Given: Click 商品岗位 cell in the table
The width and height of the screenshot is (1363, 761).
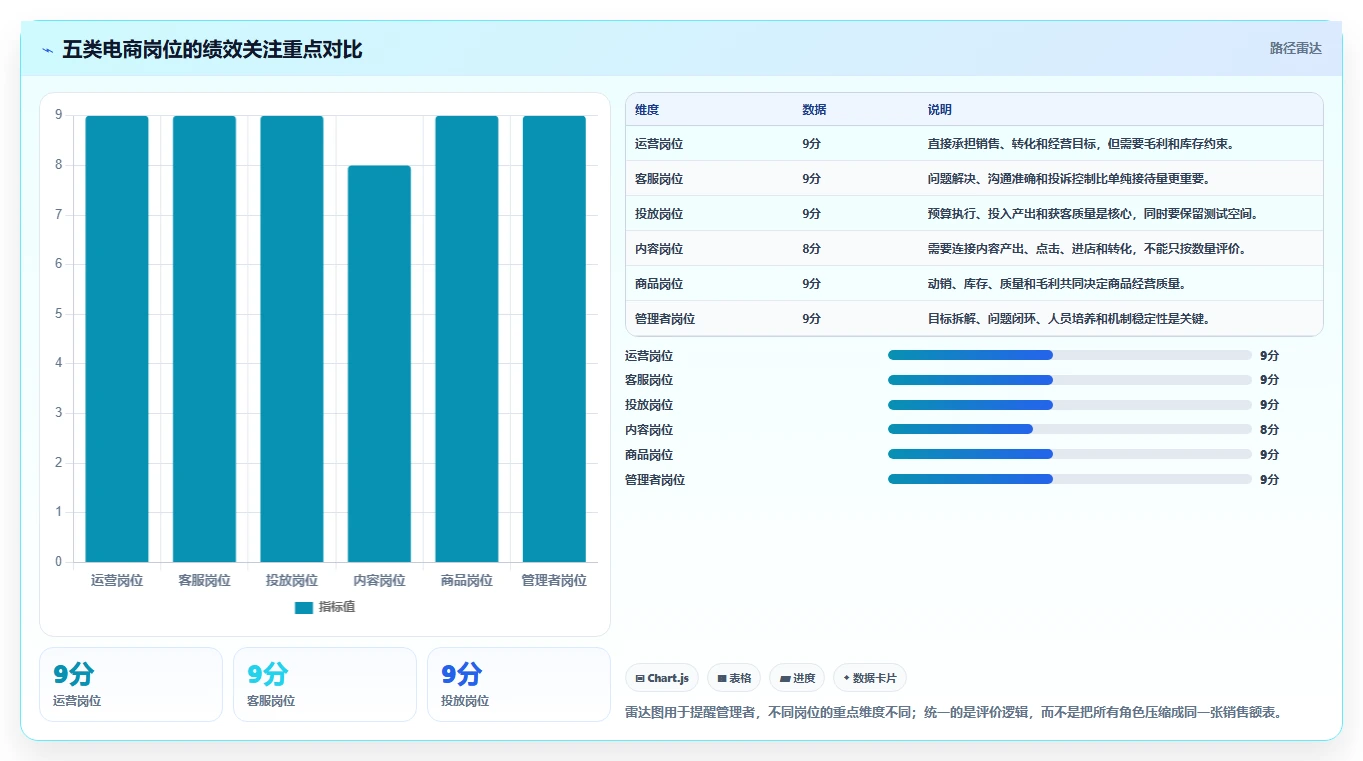Looking at the screenshot, I should point(659,284).
